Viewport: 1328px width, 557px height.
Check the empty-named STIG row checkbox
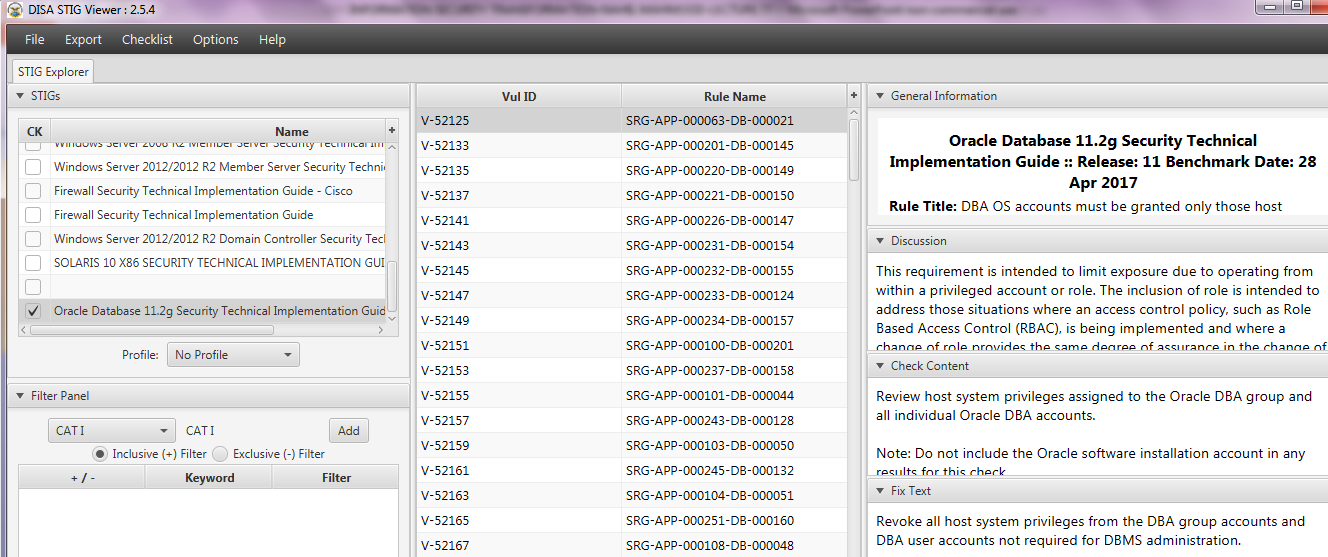(33, 287)
